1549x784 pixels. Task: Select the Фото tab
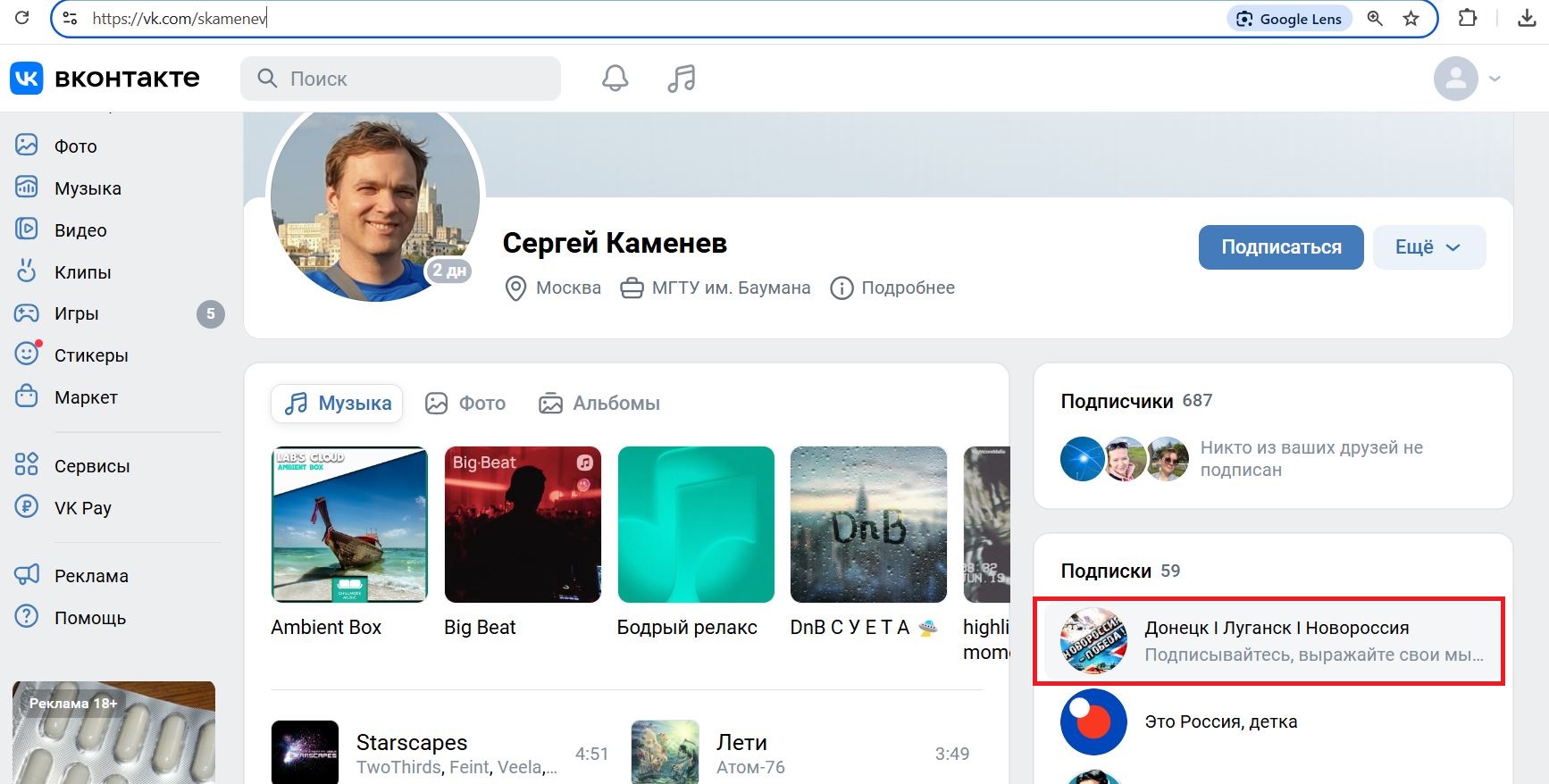point(465,404)
